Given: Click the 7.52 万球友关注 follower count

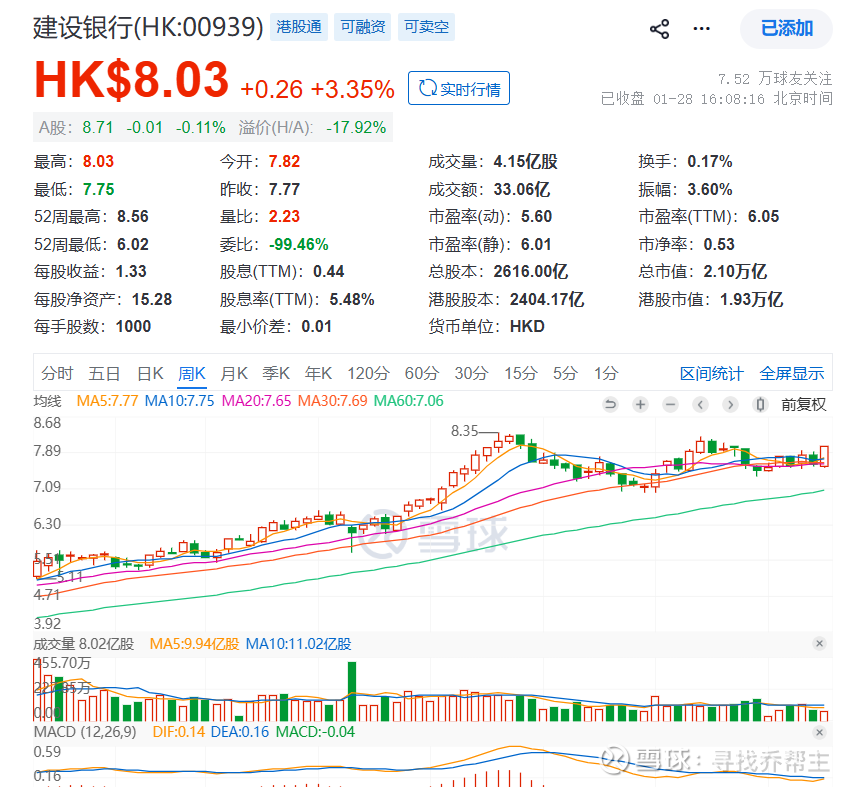Looking at the screenshot, I should point(775,79).
